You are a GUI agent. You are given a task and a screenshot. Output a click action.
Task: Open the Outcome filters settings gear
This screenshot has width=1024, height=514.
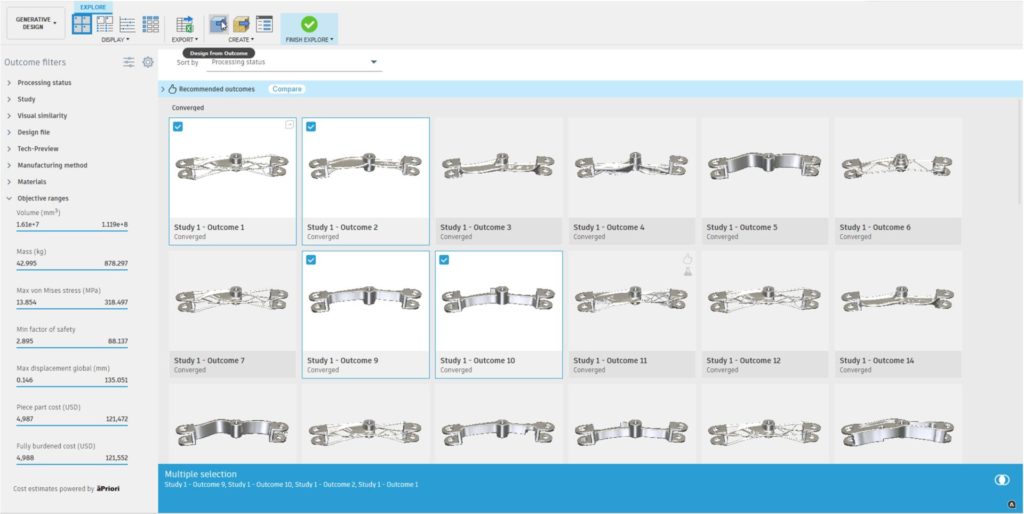[x=148, y=62]
